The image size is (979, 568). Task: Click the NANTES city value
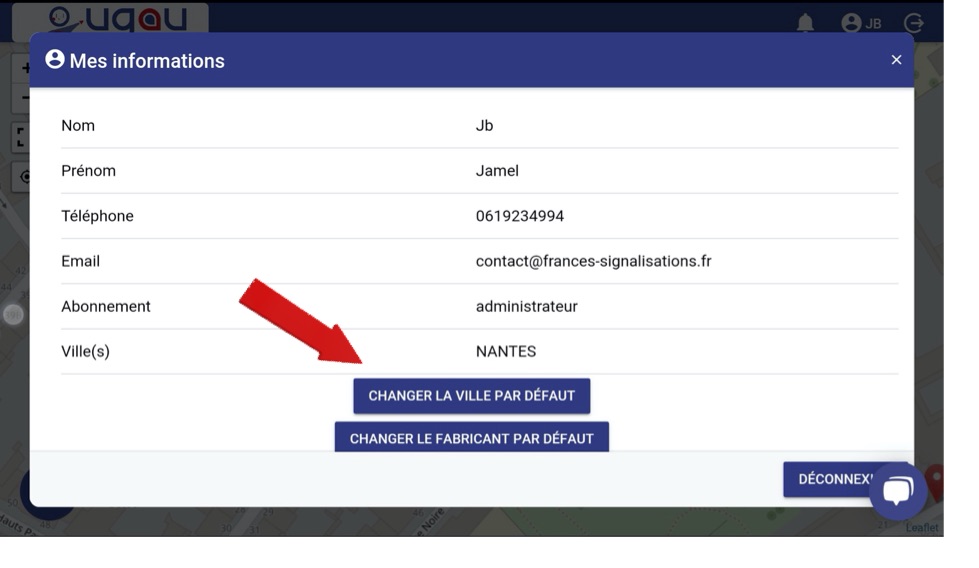[506, 351]
